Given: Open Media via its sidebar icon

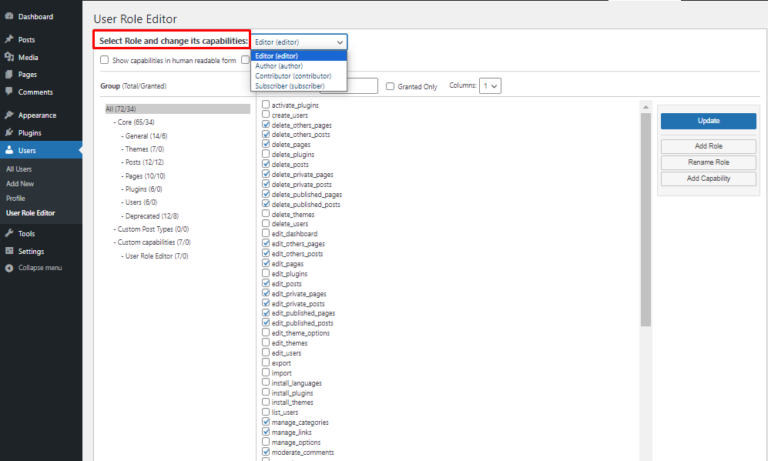Looking at the screenshot, I should coord(9,57).
